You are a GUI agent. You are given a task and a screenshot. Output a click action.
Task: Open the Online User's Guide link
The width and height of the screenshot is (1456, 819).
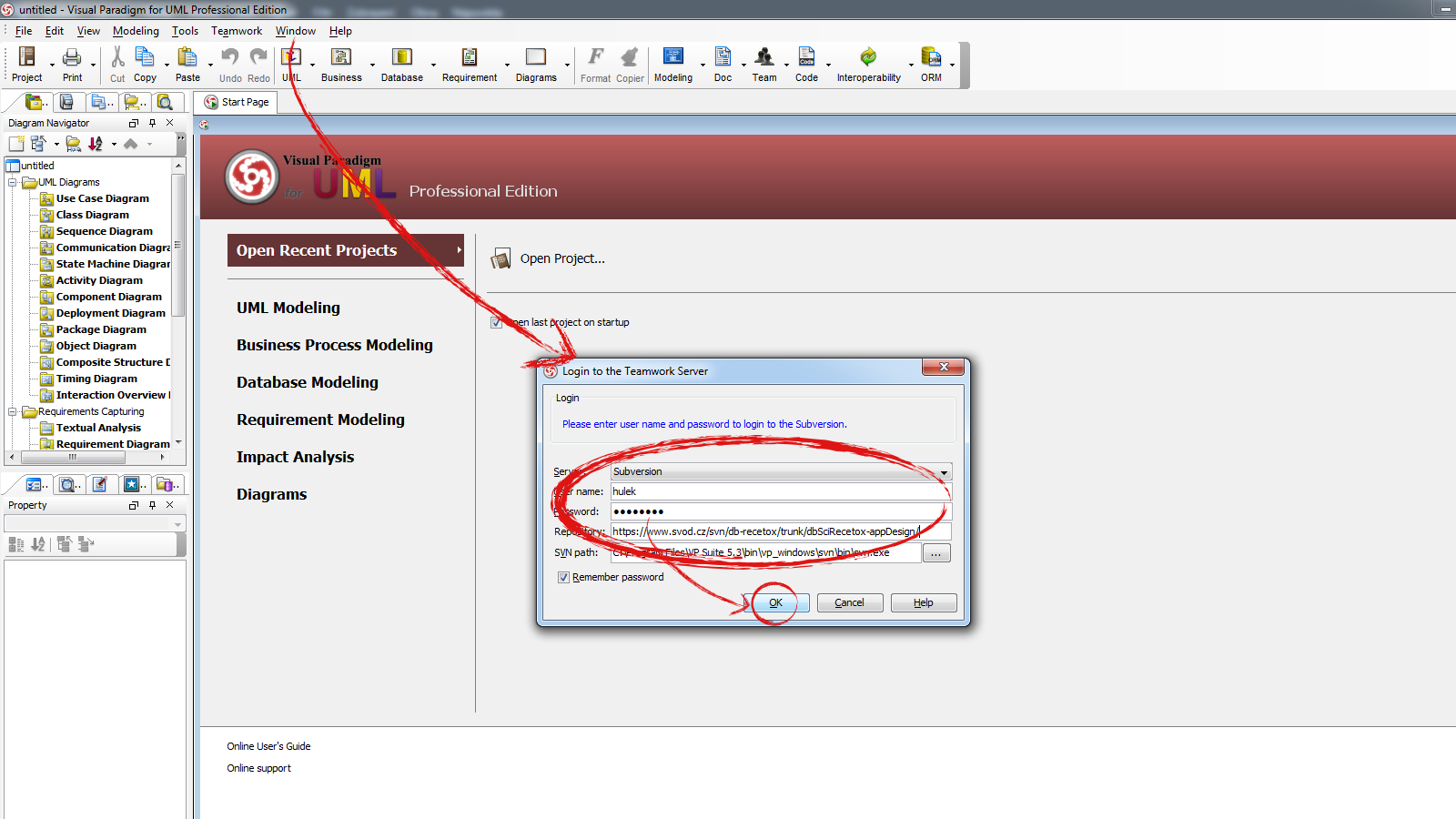268,746
